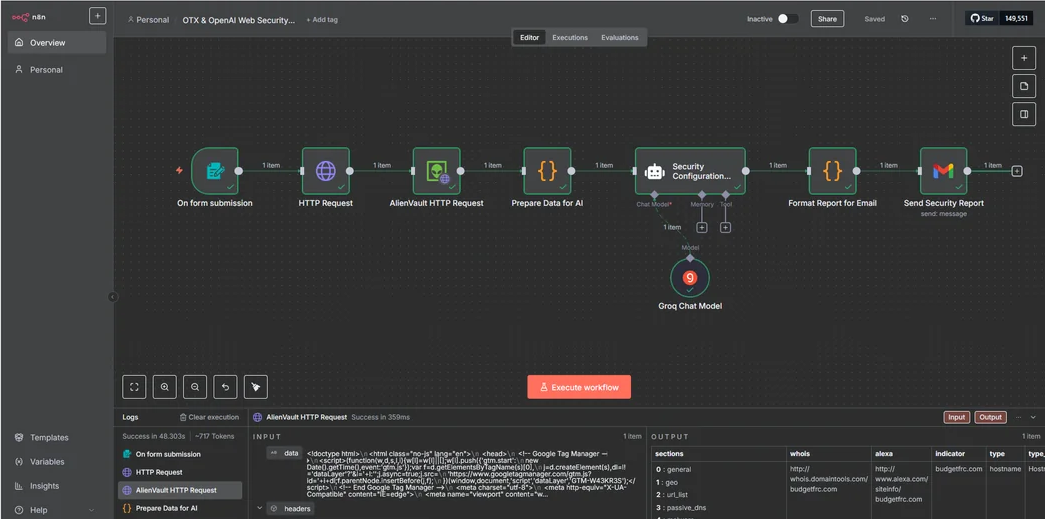Click the 149,551 star count
The height and width of the screenshot is (519, 1045).
[x=1016, y=19]
